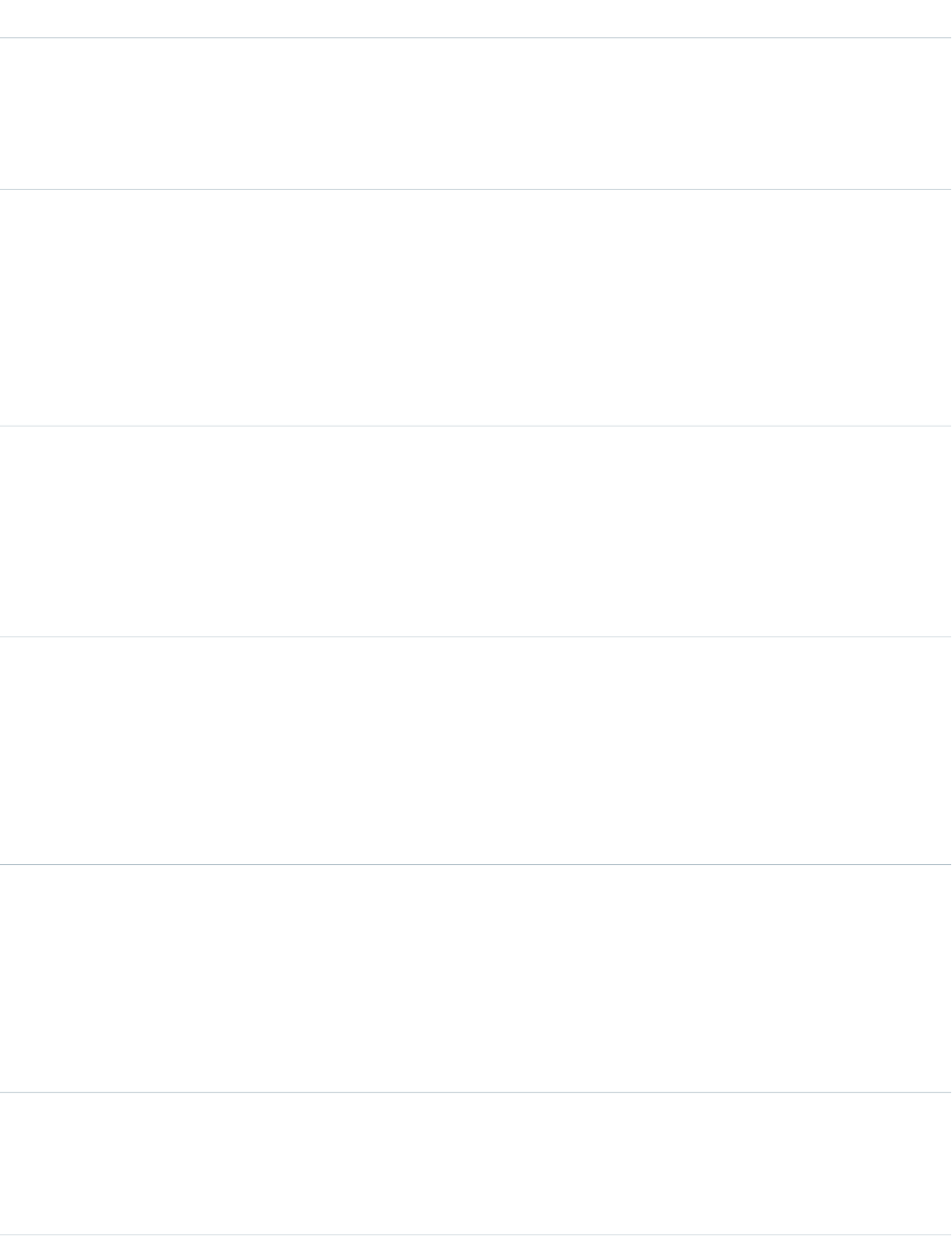Click the thin blank strip above the first divider
Screen dimensions: 952x1236
tap(476, 18)
